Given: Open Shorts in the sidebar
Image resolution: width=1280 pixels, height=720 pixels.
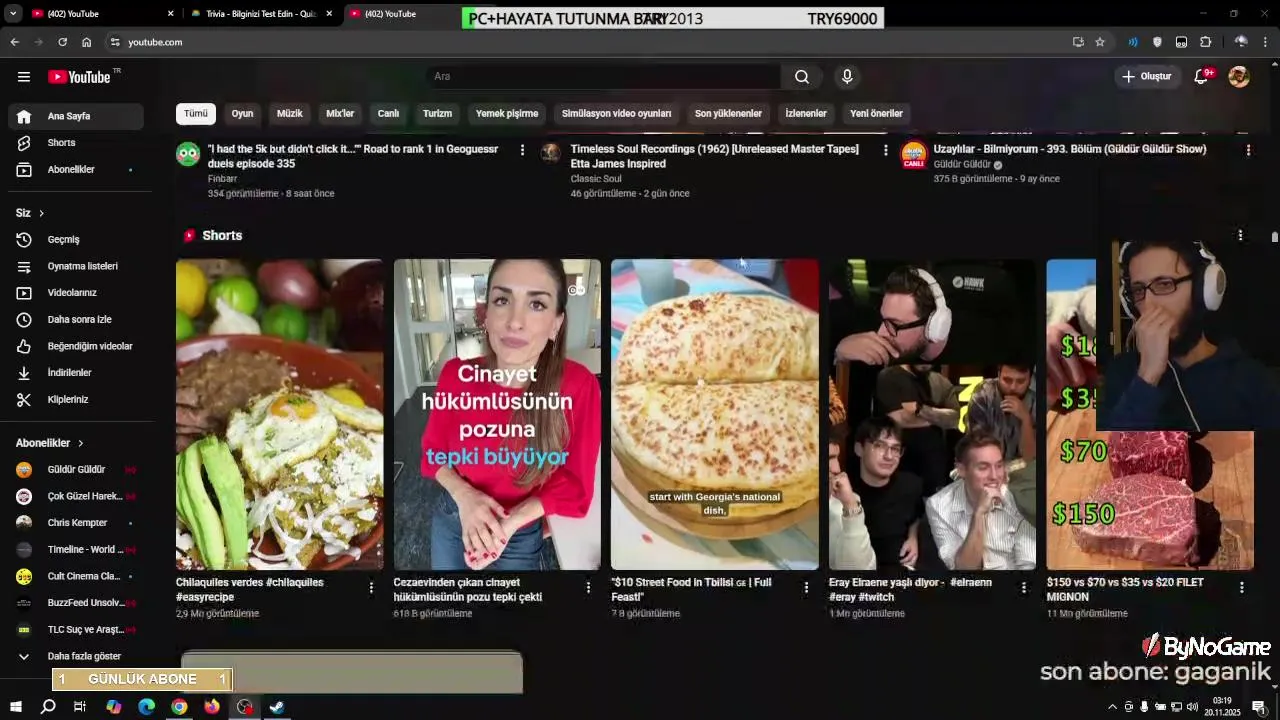Looking at the screenshot, I should tap(76, 143).
